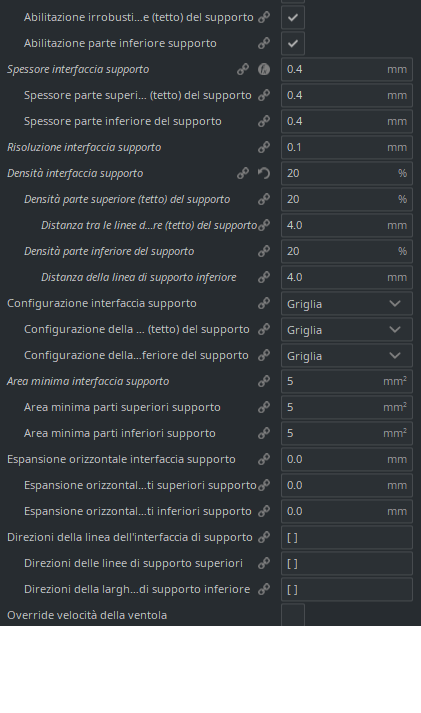Viewport: 421px width, 713px height.
Task: Expand Configurazione della inferiore del supporto dropdown
Action: 347,355
